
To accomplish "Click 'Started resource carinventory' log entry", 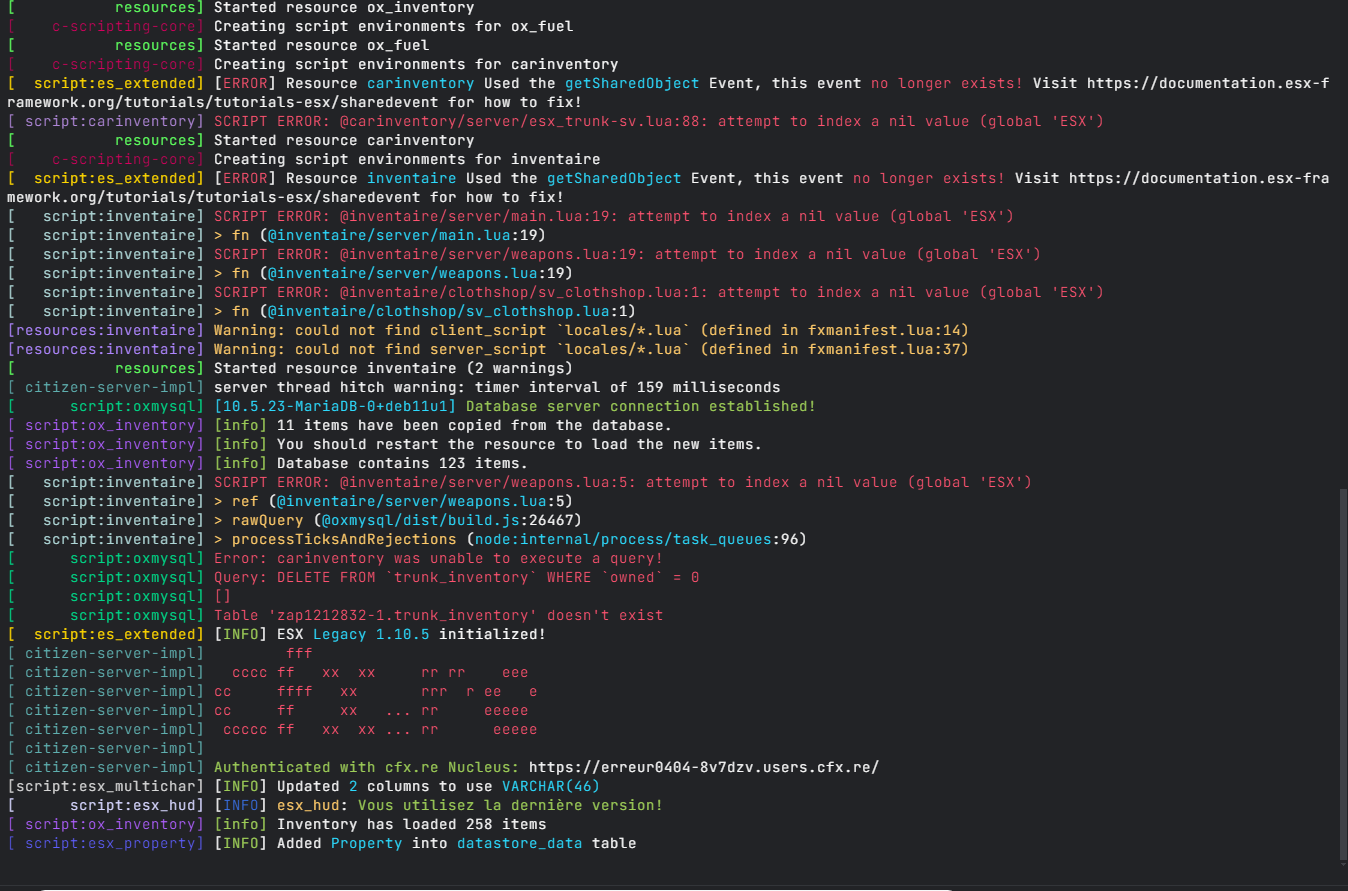I will pos(344,140).
